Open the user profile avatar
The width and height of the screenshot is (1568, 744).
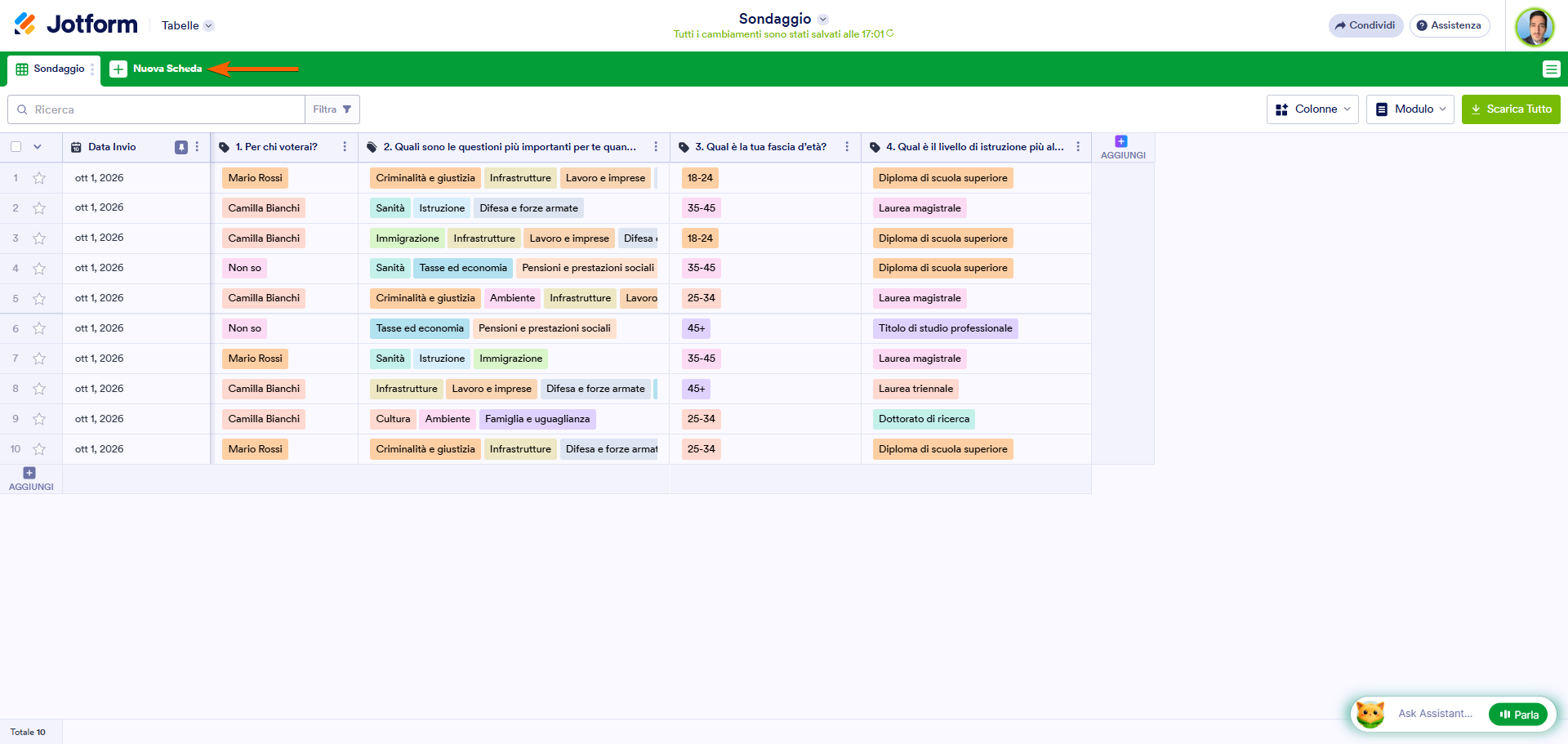(x=1535, y=27)
